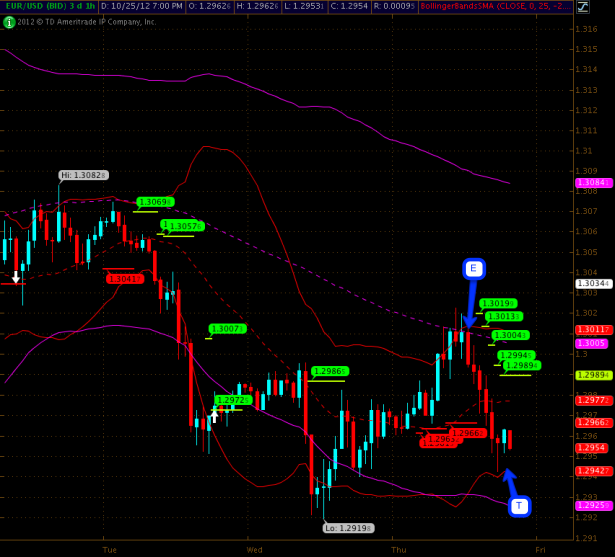
Task: Click the blue T marker label
Action: coord(519,506)
